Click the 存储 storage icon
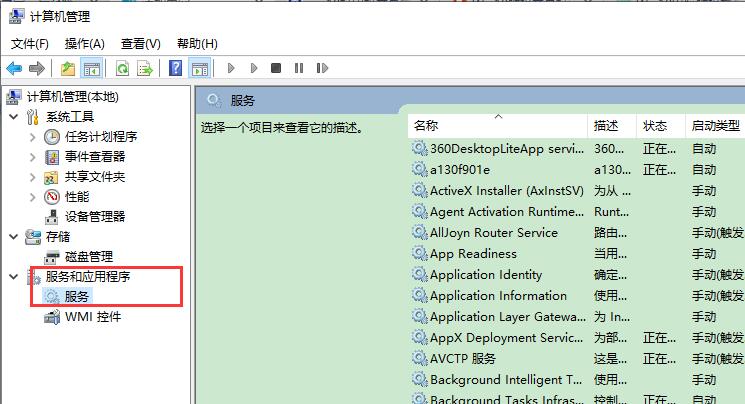Image resolution: width=745 pixels, height=404 pixels. 33,237
